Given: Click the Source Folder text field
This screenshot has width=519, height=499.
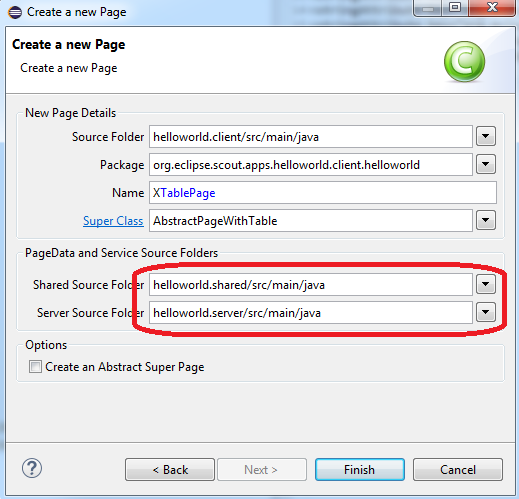Looking at the screenshot, I should tap(311, 137).
